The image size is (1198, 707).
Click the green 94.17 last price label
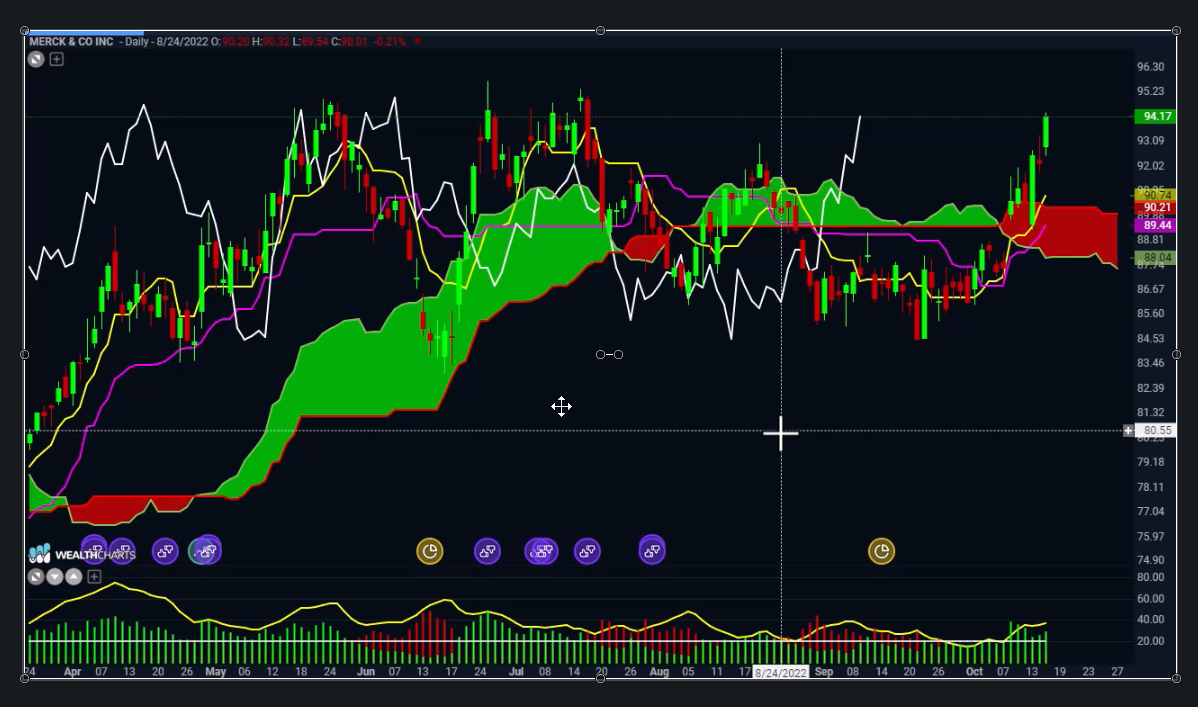tap(1155, 116)
